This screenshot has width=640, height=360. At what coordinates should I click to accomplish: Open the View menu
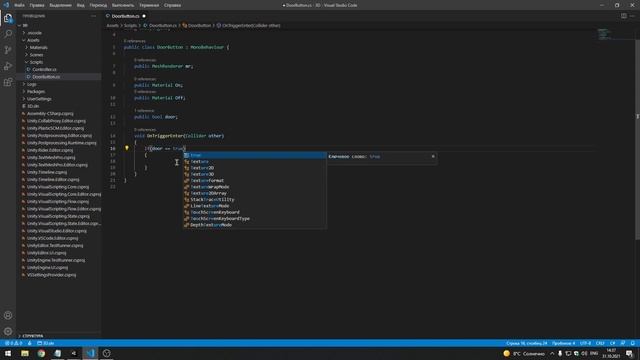(x=80, y=5)
